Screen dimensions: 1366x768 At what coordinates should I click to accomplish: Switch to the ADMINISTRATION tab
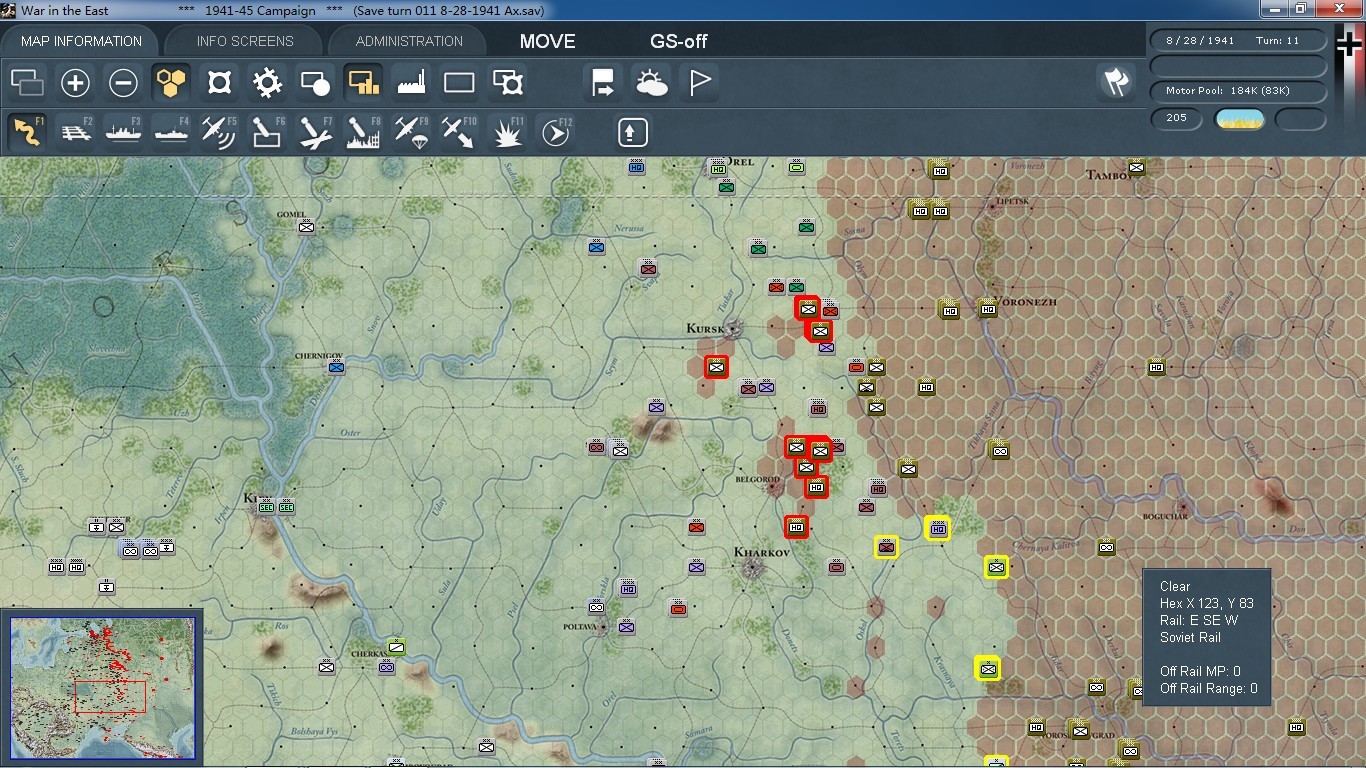[x=409, y=41]
